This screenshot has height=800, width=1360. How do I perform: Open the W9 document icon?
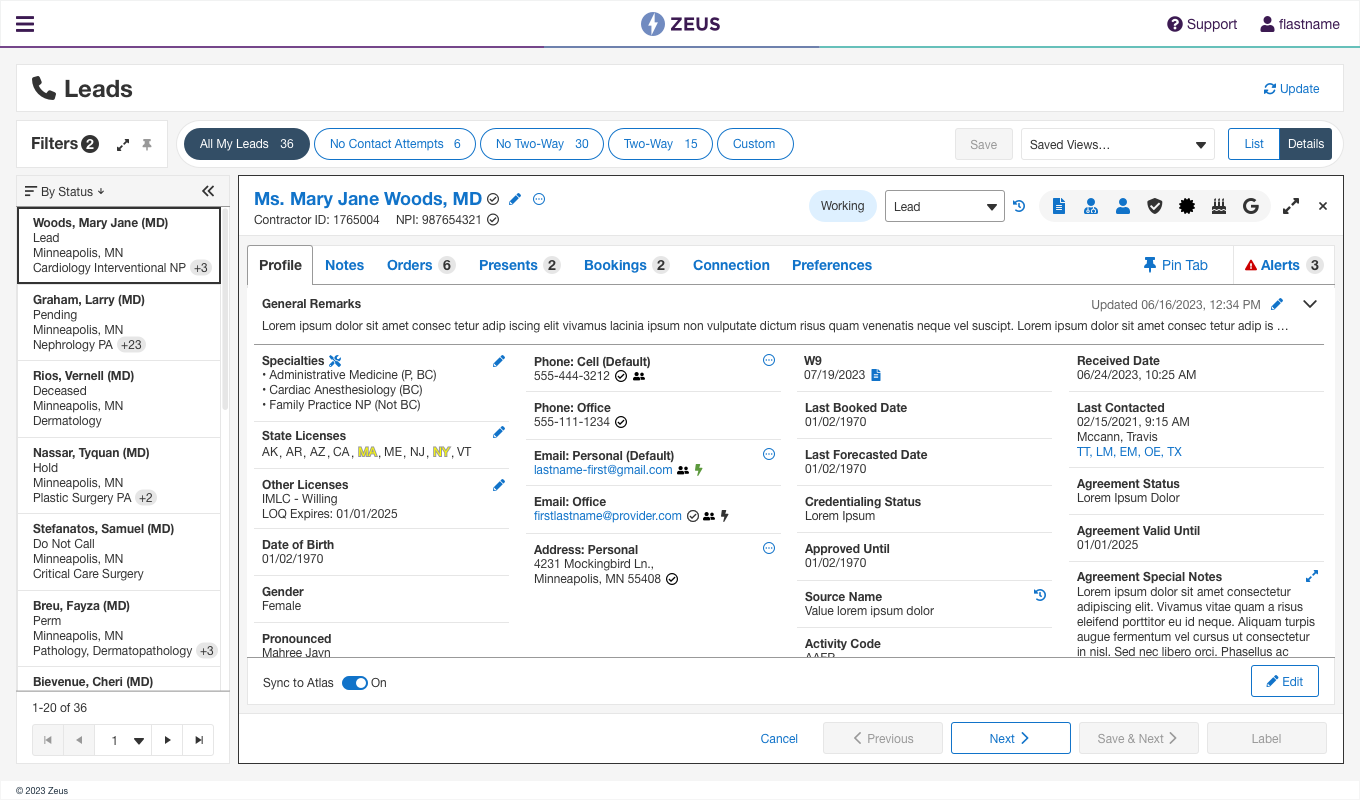(x=876, y=375)
